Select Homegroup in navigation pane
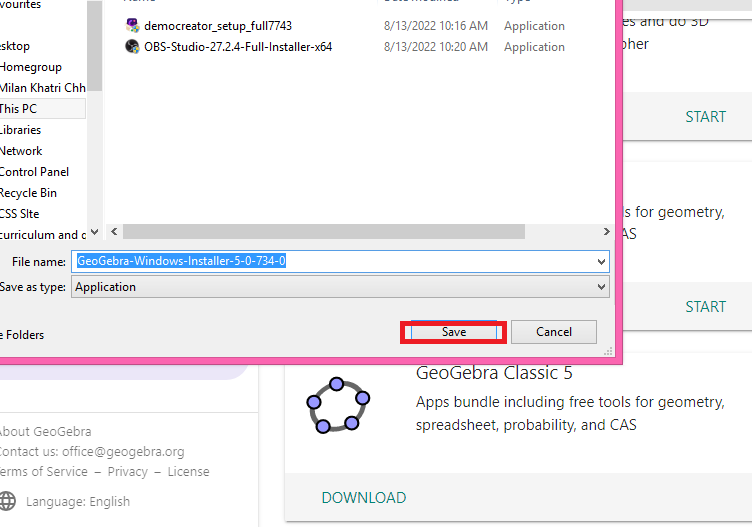The image size is (752, 527). pos(31,67)
